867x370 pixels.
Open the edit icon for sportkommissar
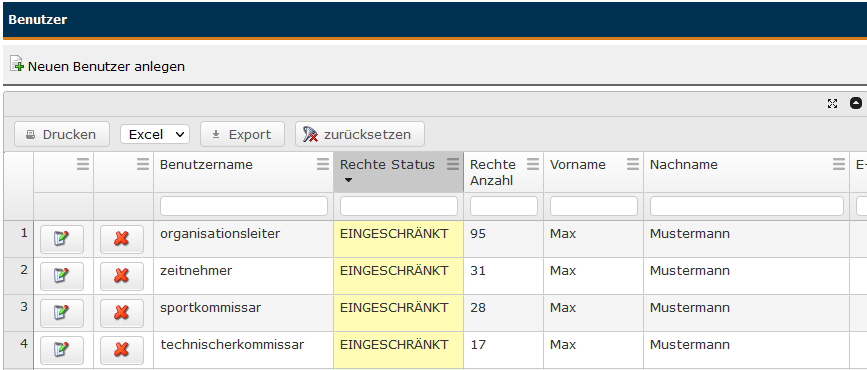(62, 314)
